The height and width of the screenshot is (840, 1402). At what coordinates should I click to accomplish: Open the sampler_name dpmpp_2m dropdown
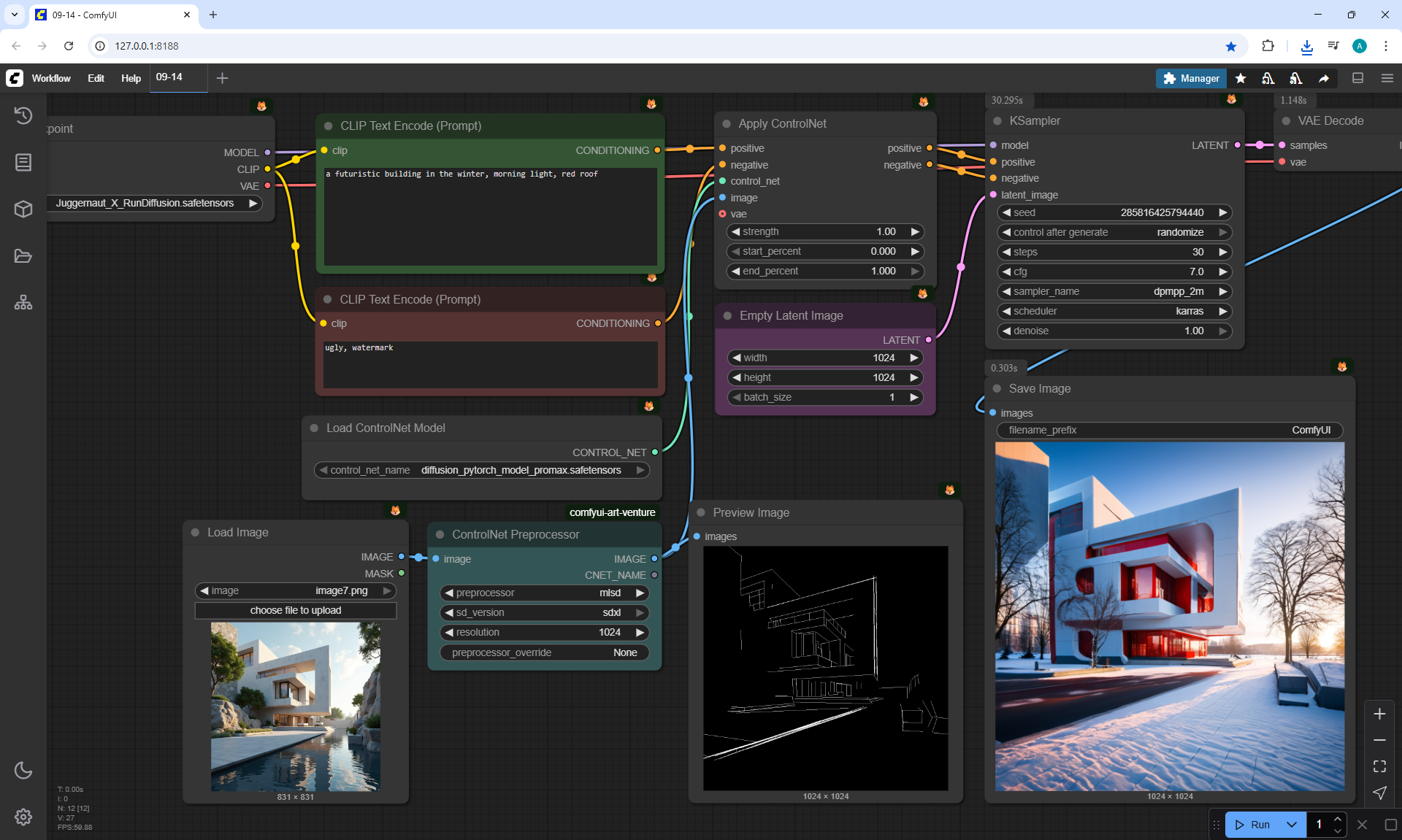(1114, 291)
